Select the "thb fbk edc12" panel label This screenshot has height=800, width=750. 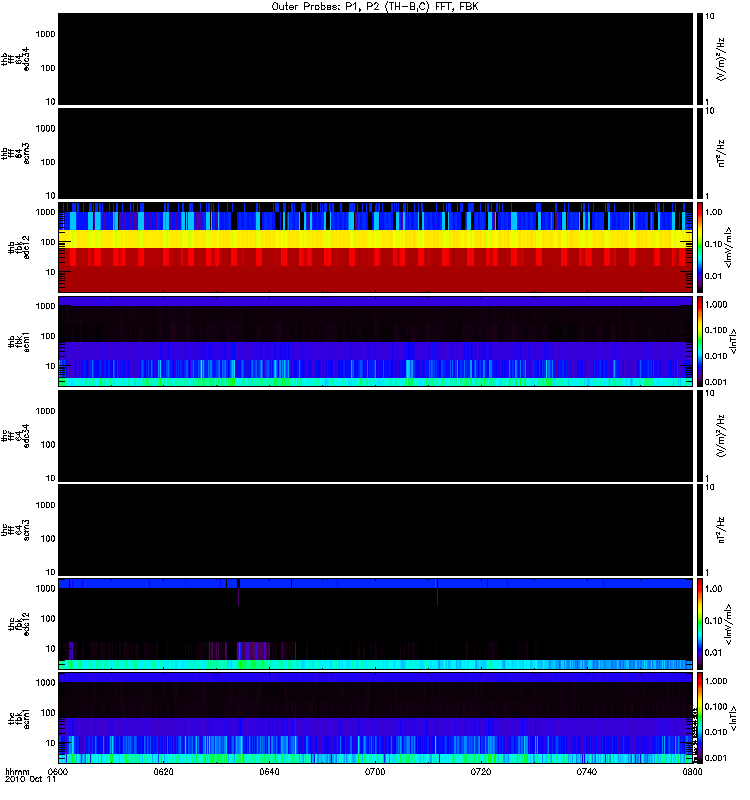pos(19,247)
